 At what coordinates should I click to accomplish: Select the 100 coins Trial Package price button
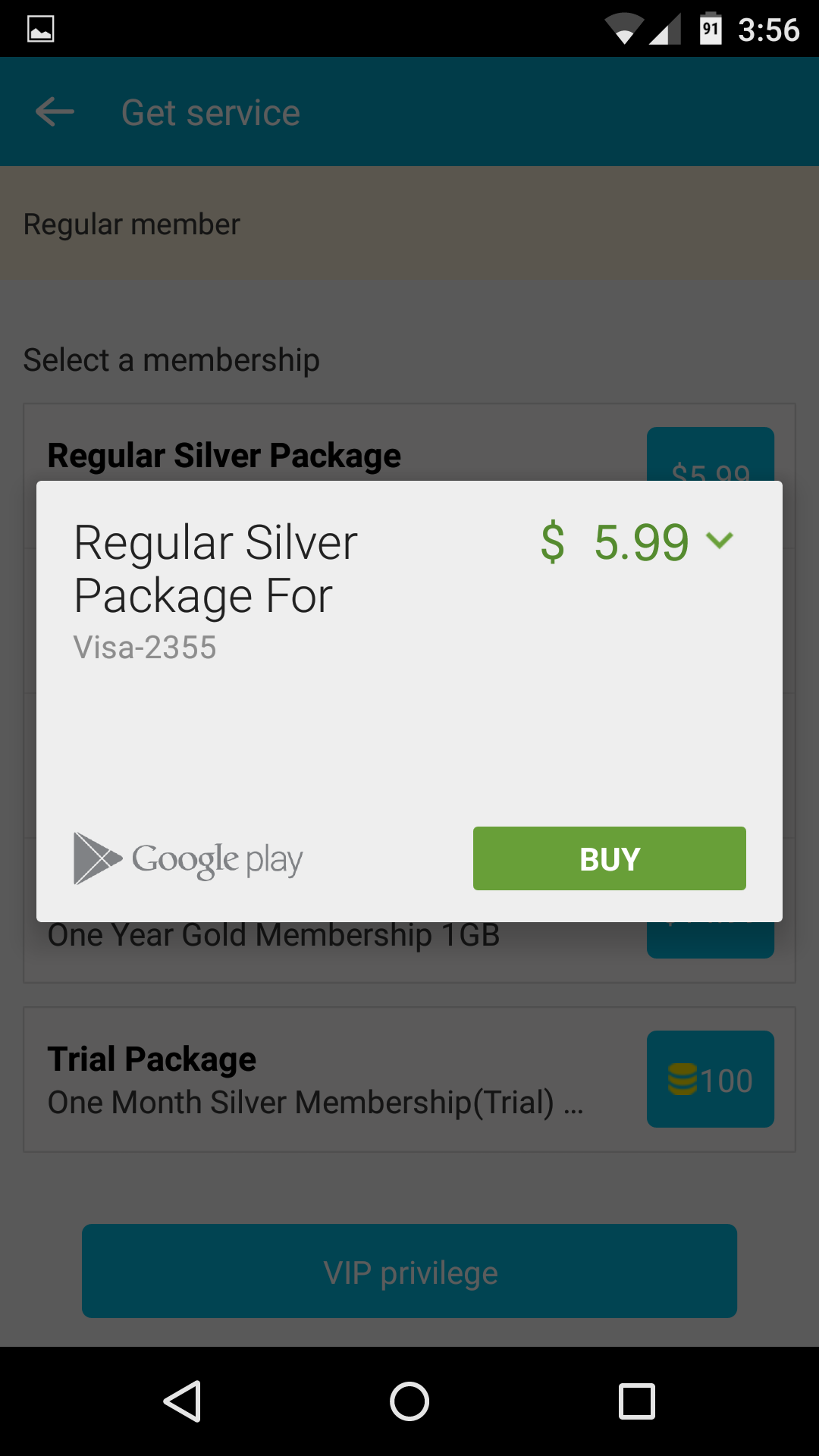coord(711,1079)
